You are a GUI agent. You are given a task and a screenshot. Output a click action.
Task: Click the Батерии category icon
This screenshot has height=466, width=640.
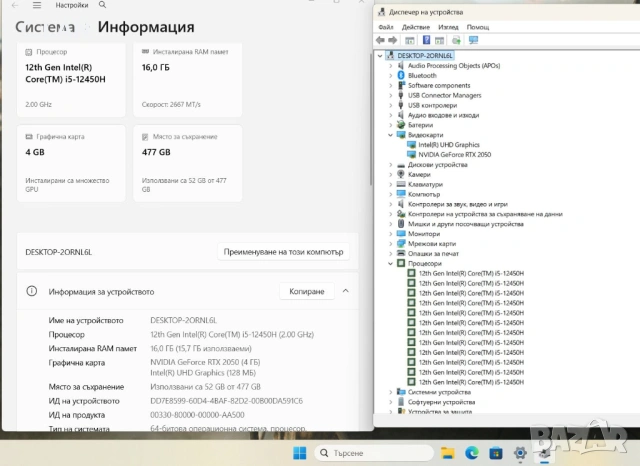tap(401, 125)
